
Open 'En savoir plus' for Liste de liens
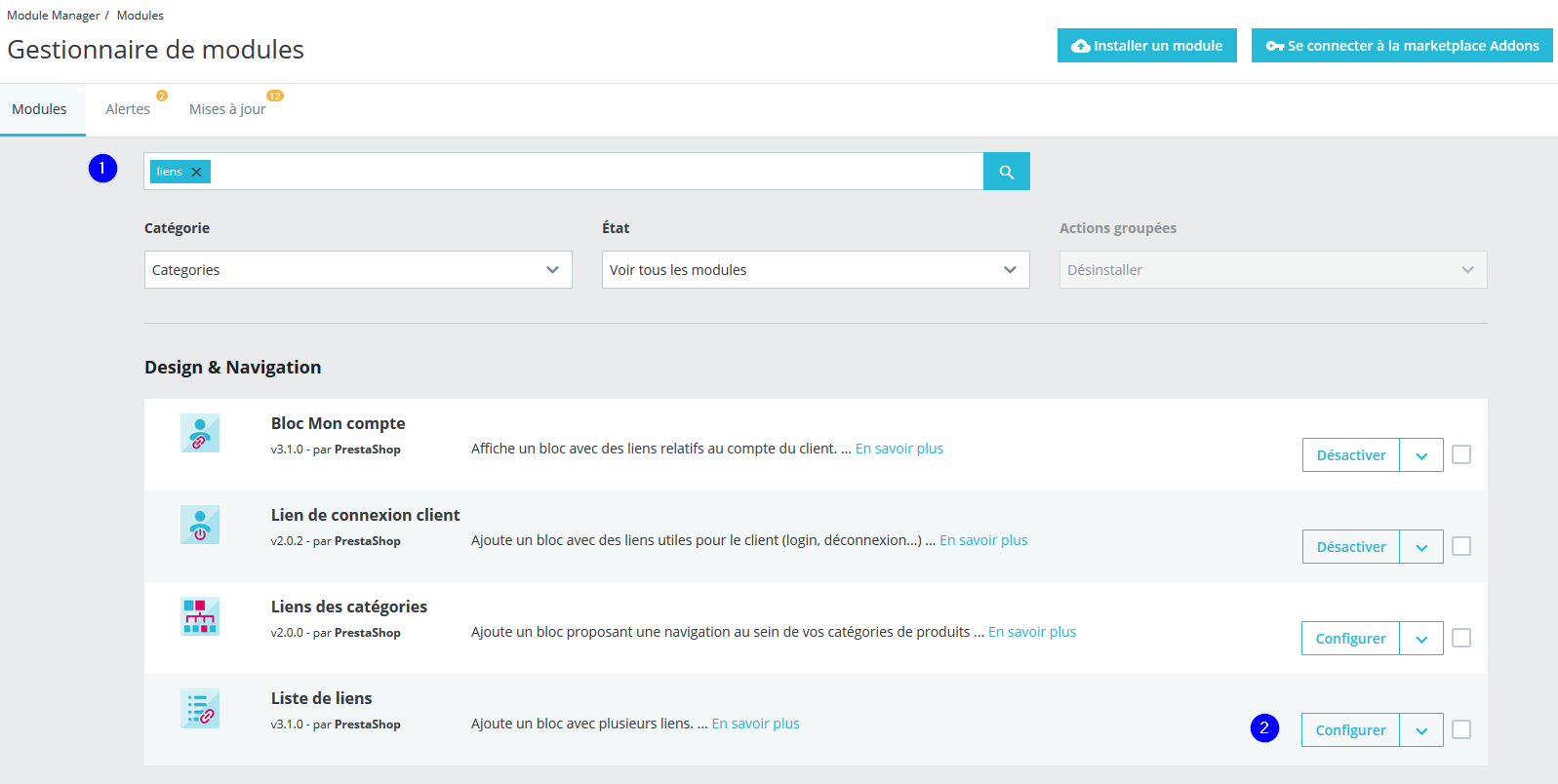point(756,724)
